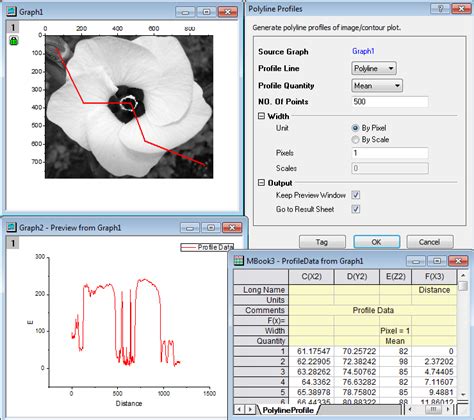Image resolution: width=474 pixels, height=420 pixels.
Task: Click the MBook3 matrix book title icon
Action: point(238,261)
